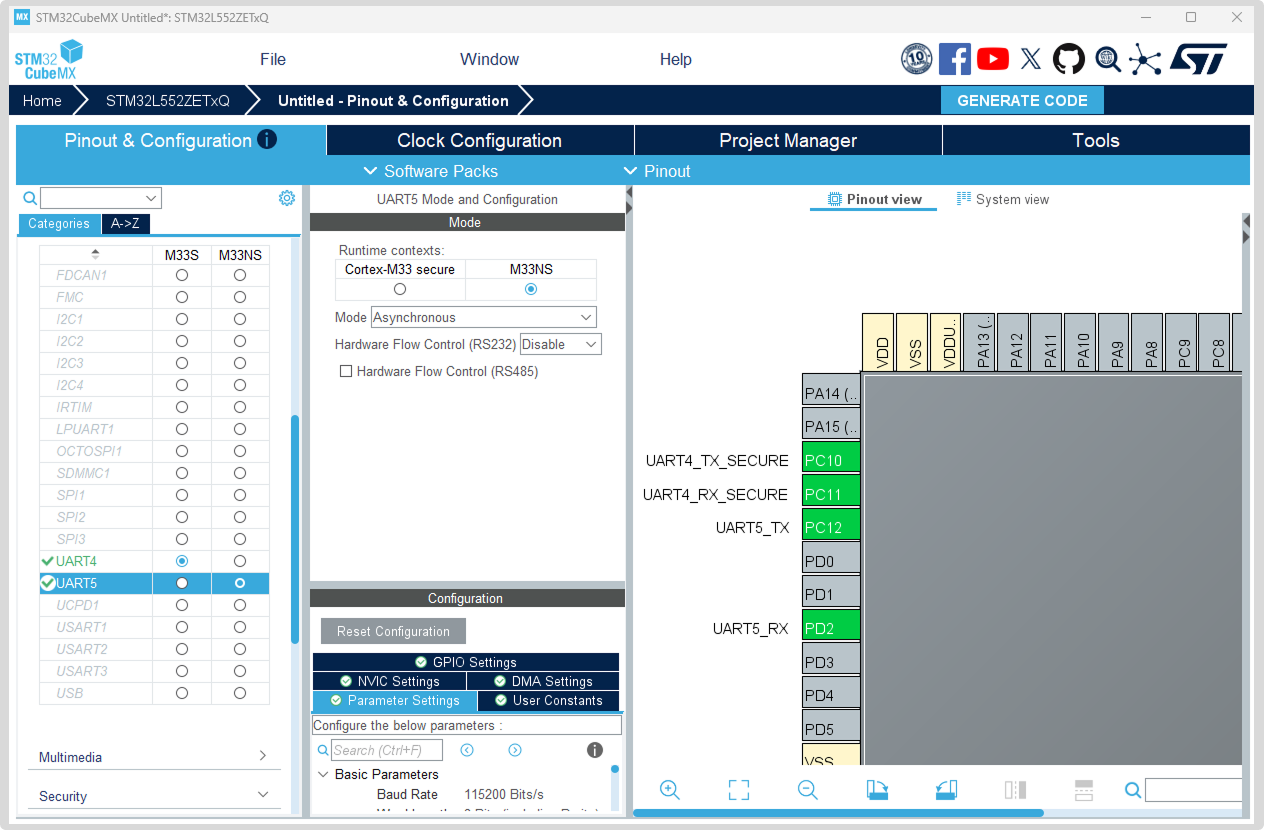Switch to the Clock Configuration tab
Screen dimensions: 1264x830
click(479, 140)
